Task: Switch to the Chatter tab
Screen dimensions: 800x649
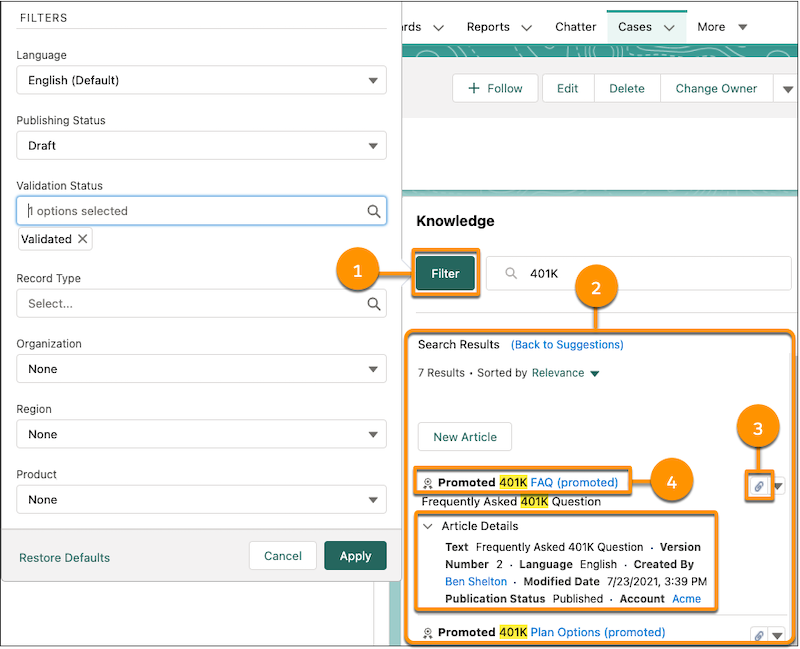Action: pos(575,27)
